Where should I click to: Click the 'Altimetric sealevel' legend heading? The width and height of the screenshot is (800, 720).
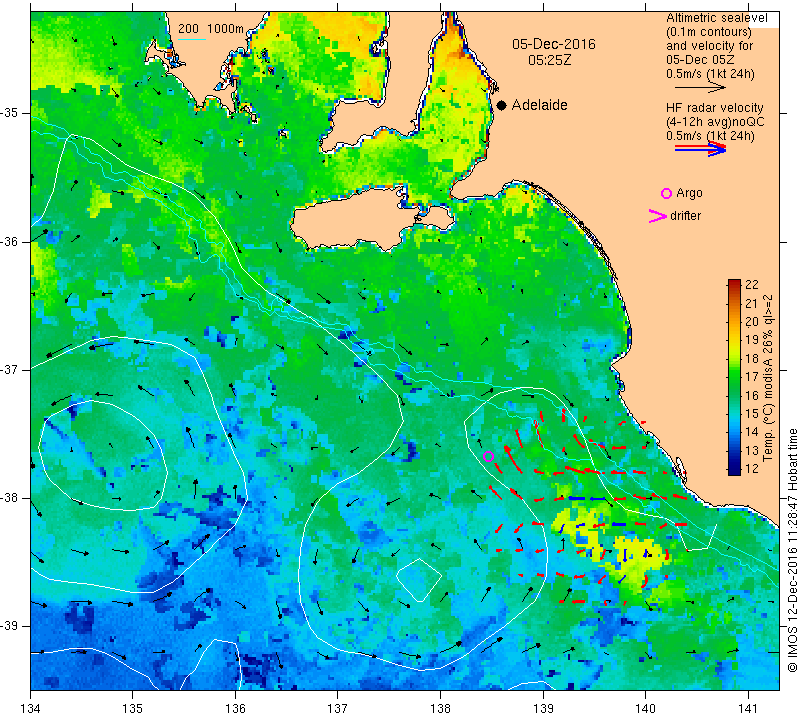point(716,18)
